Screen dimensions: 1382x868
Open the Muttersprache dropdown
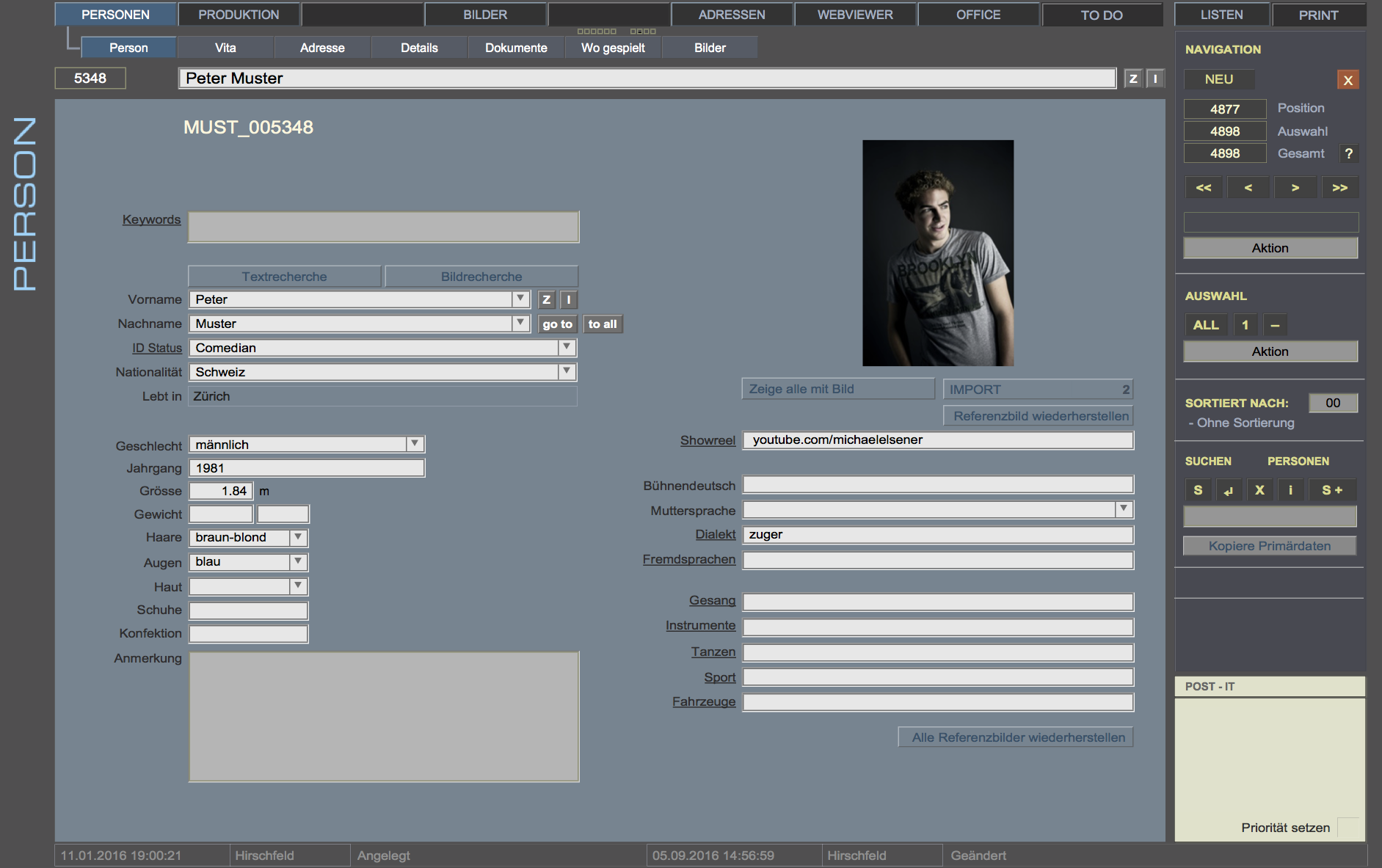tap(1123, 509)
